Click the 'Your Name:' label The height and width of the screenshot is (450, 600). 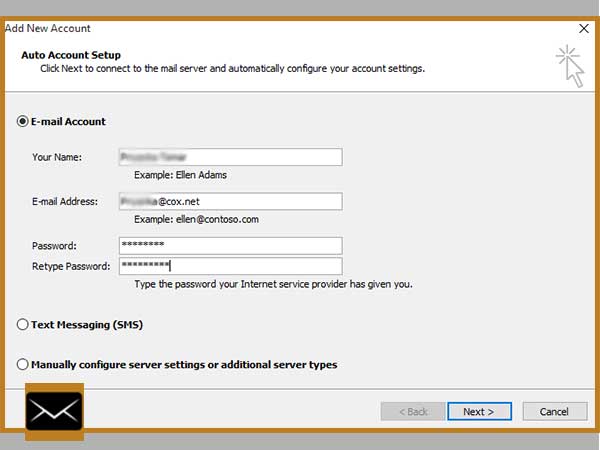pyautogui.click(x=57, y=157)
